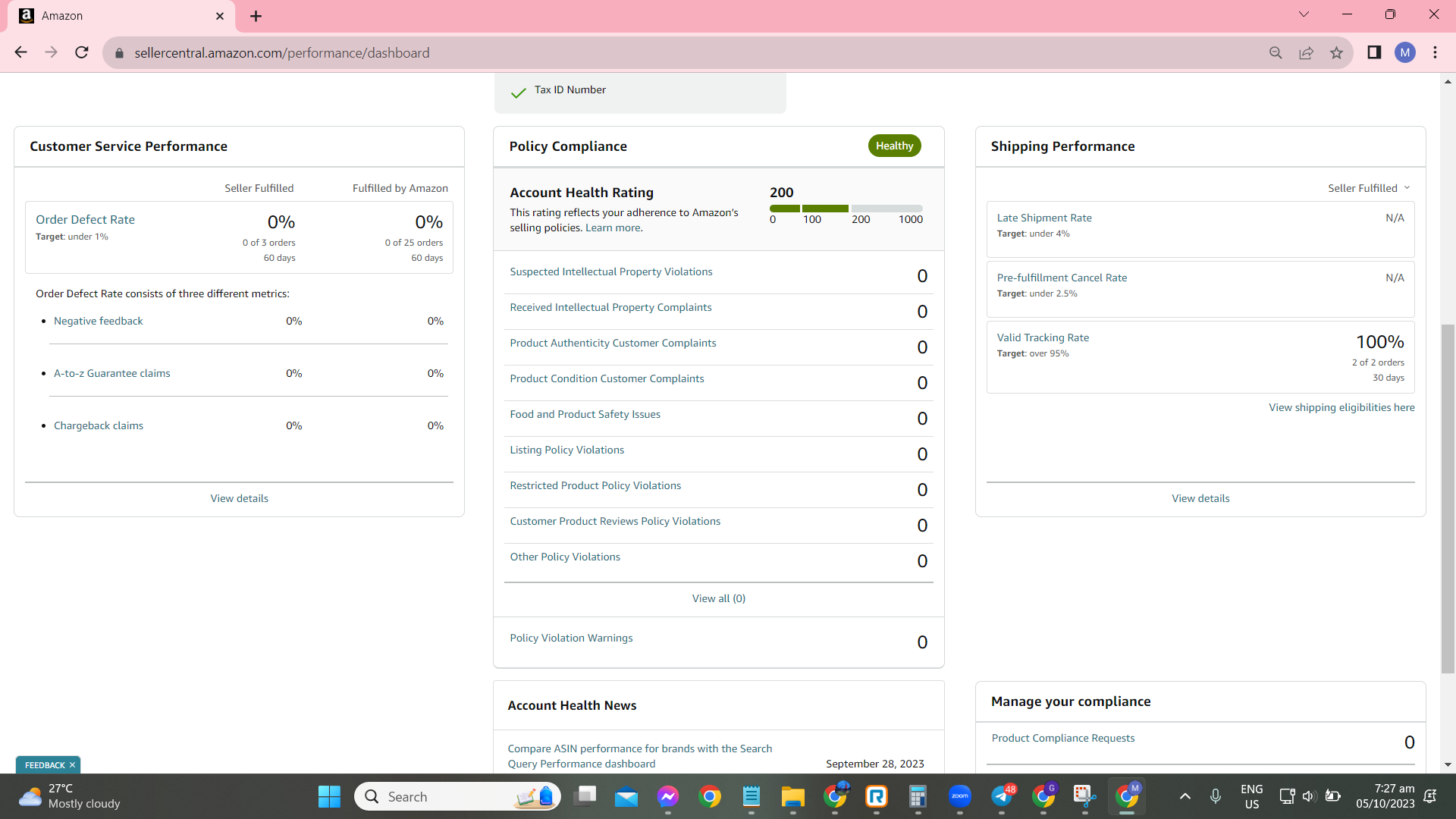Open Listing Policy Violations
The width and height of the screenshot is (1456, 819).
566,450
